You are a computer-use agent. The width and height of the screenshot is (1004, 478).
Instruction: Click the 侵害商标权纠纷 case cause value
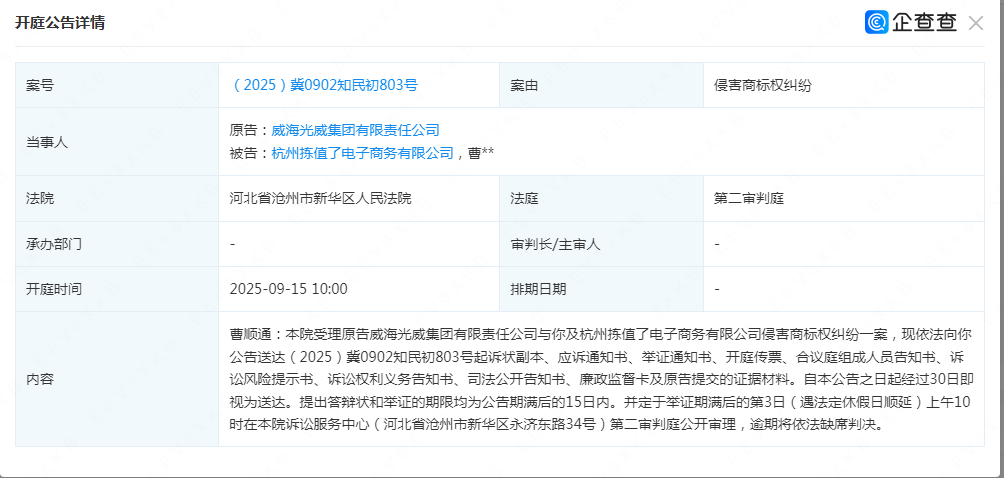(763, 85)
